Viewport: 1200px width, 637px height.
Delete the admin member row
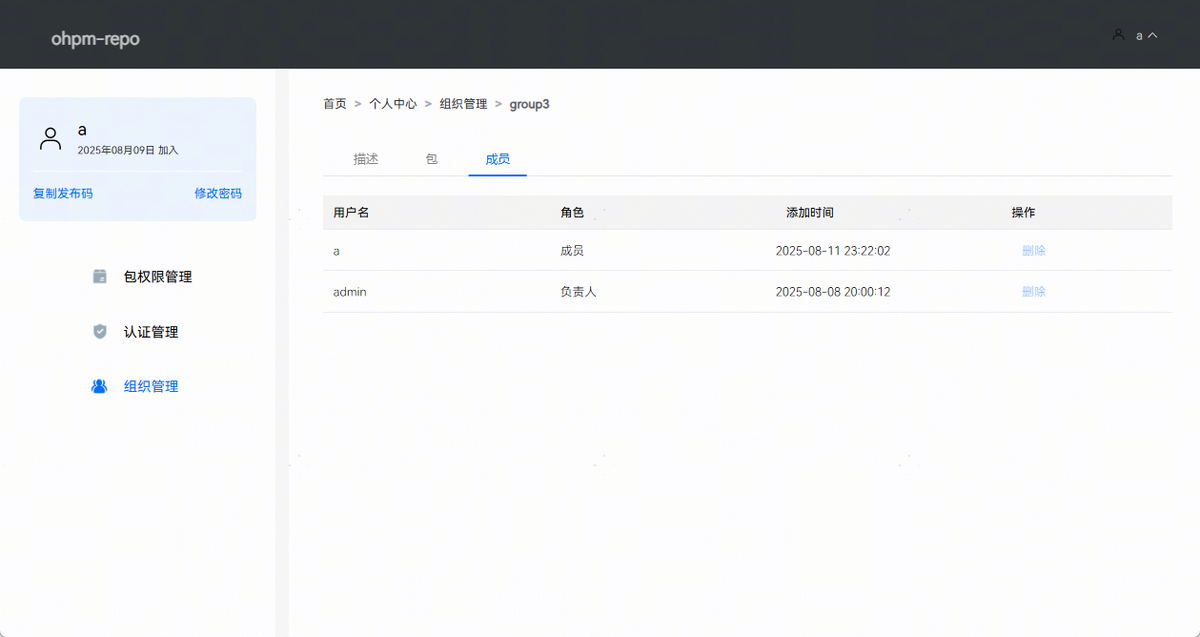1033,292
